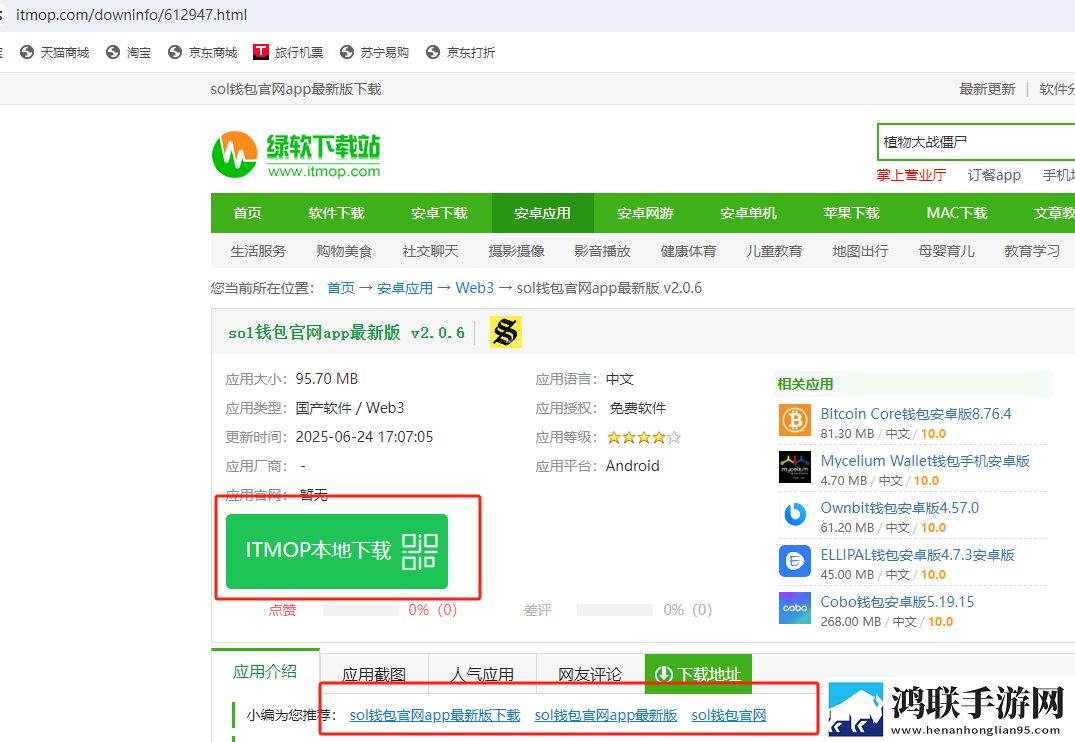Click the ELLIPAL wallet app icon
1075x742 pixels.
[x=795, y=561]
